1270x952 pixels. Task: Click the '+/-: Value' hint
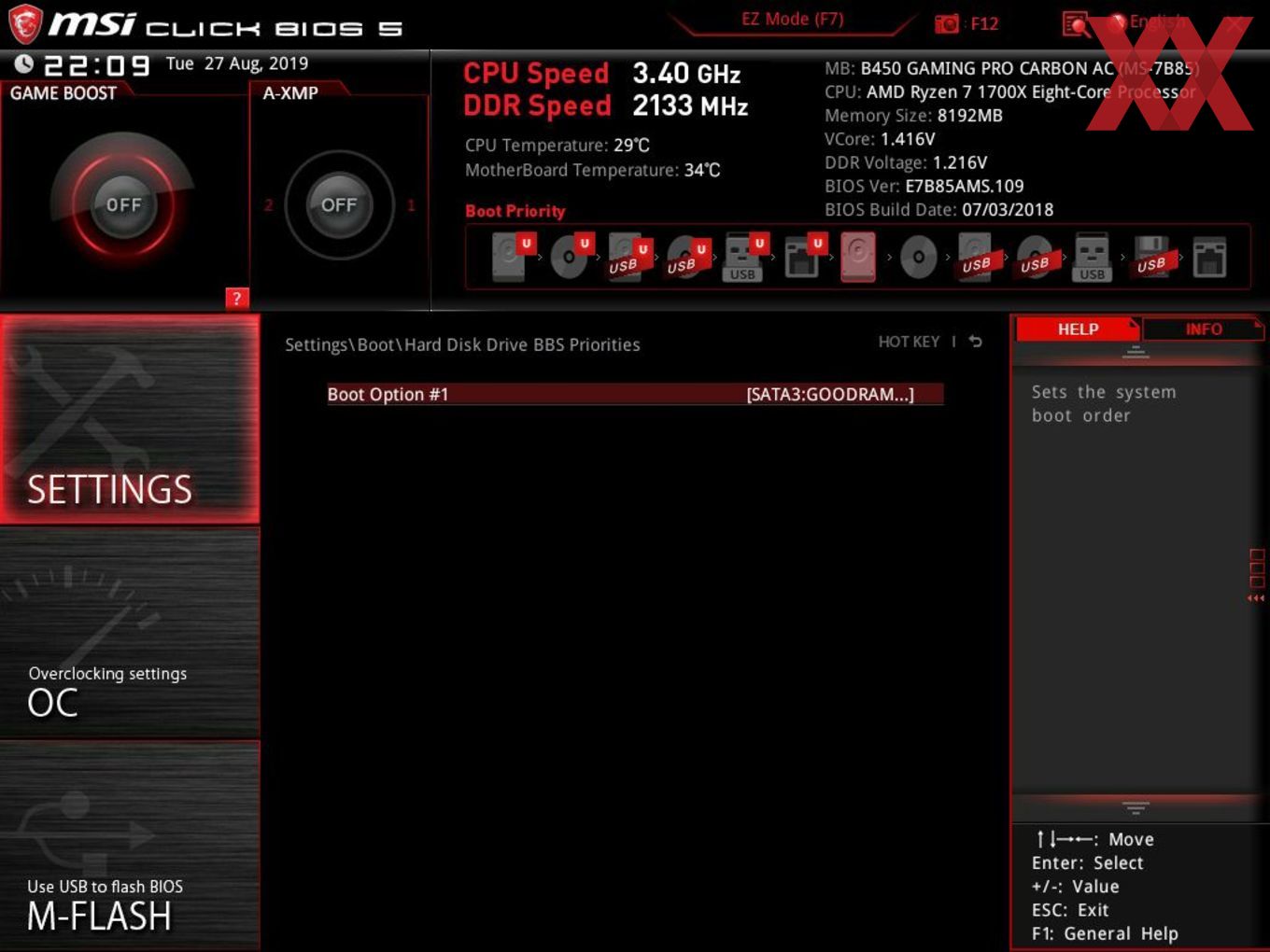click(1075, 887)
